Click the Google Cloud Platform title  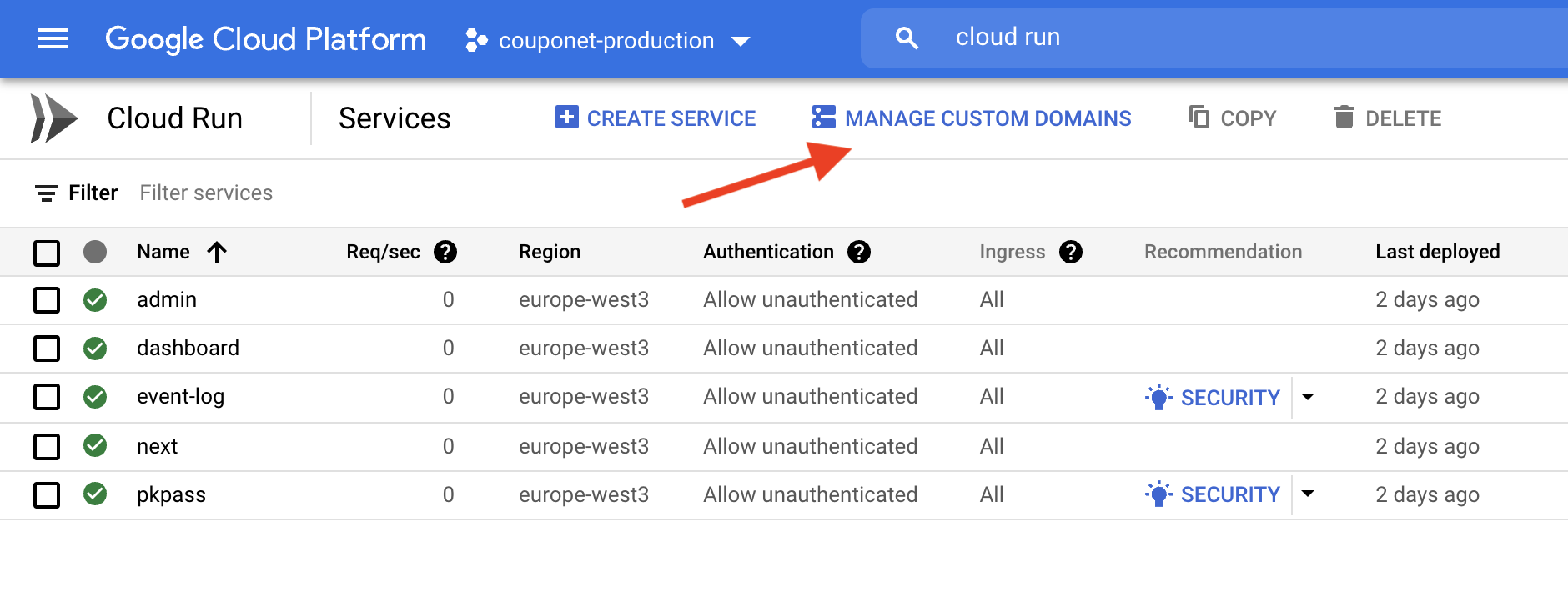pyautogui.click(x=265, y=39)
